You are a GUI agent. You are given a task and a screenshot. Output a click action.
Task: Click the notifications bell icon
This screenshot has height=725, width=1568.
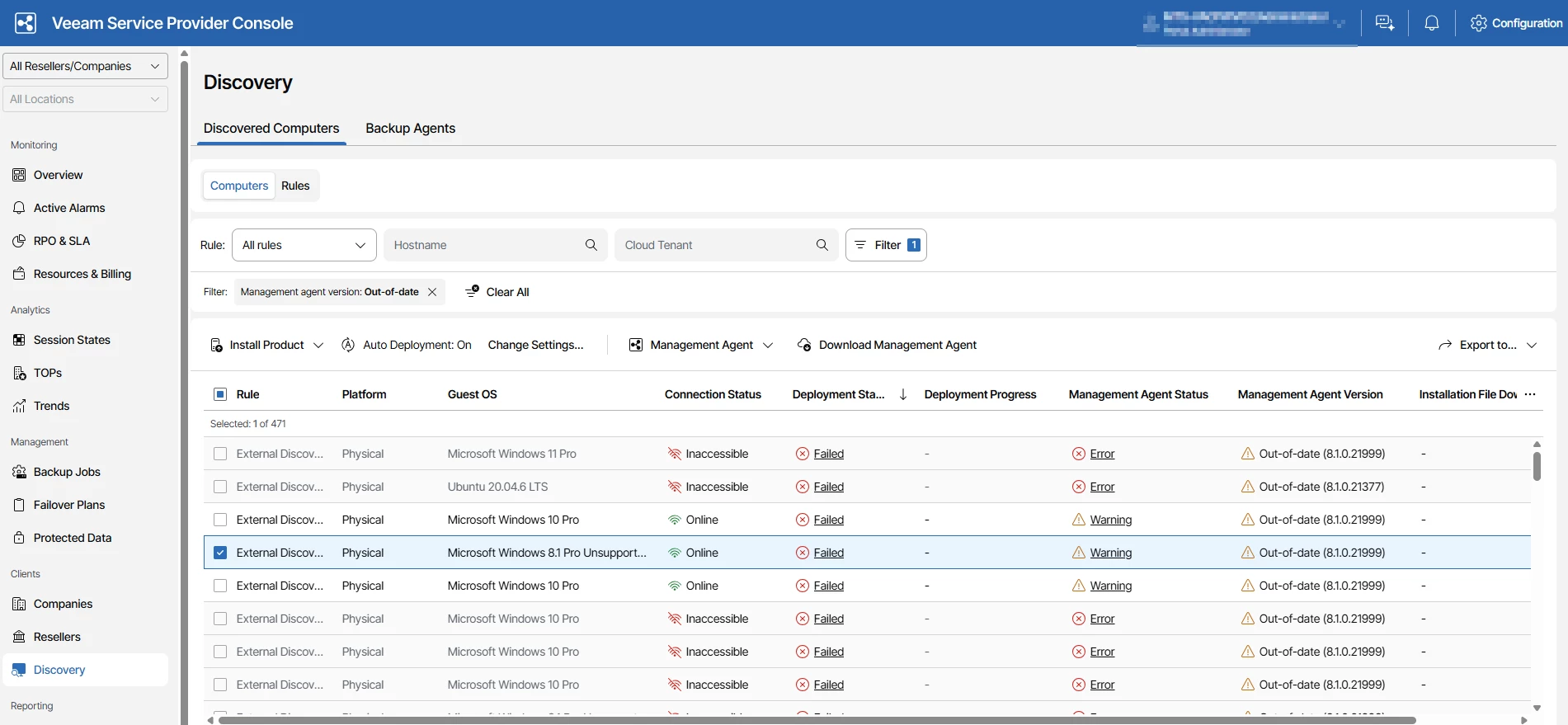(1431, 23)
